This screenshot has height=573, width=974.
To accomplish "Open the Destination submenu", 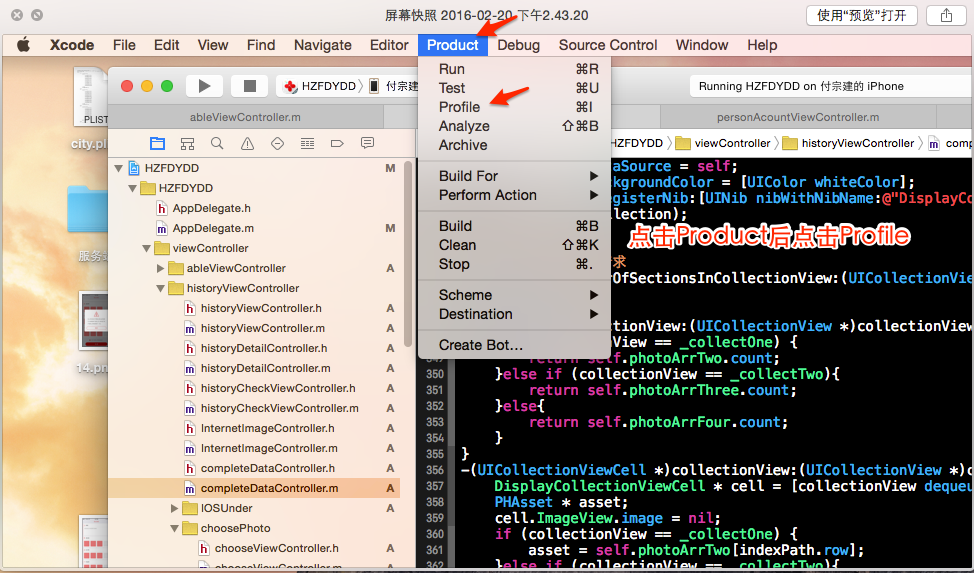I will click(x=514, y=314).
